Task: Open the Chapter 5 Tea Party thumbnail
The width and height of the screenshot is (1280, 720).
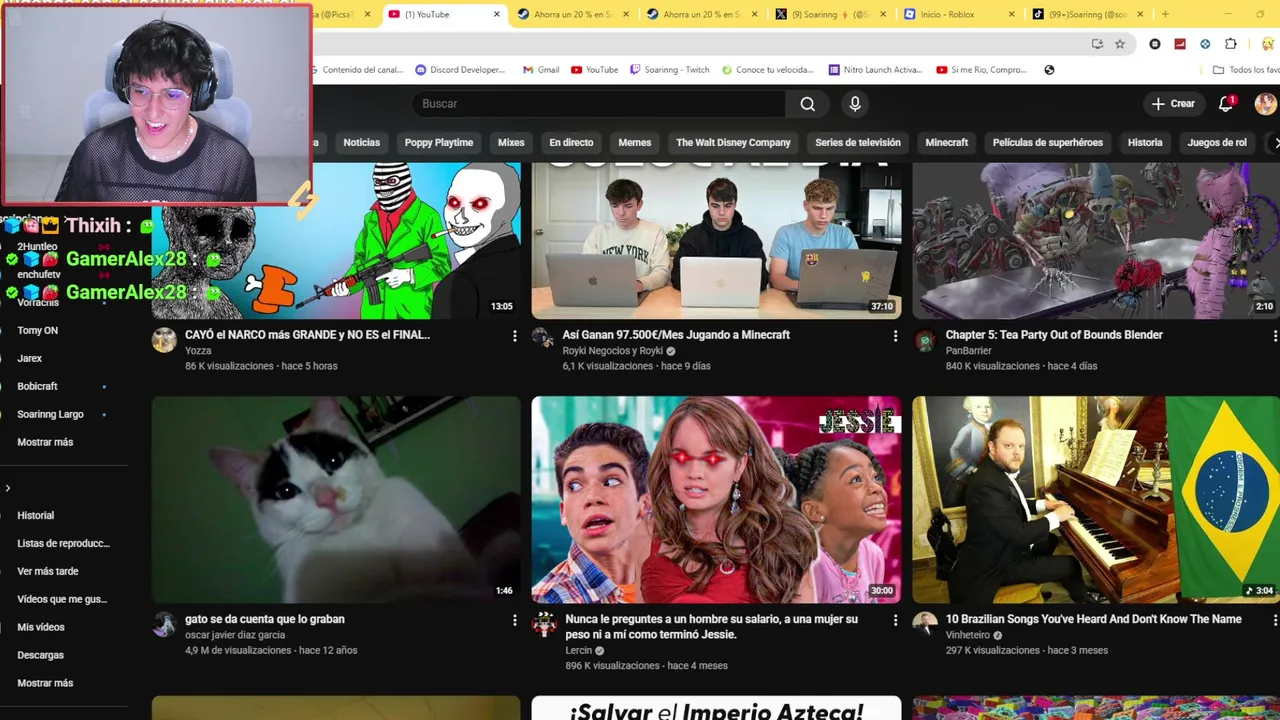Action: coord(1096,241)
